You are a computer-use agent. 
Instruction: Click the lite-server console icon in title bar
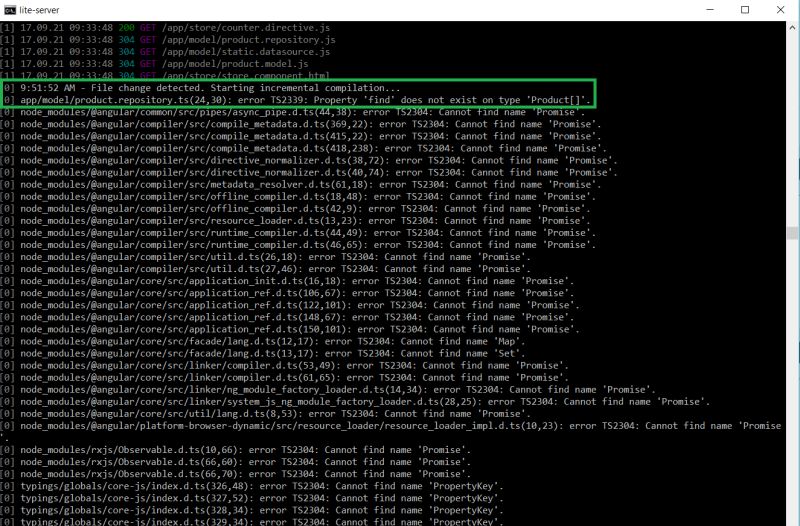coord(10,10)
